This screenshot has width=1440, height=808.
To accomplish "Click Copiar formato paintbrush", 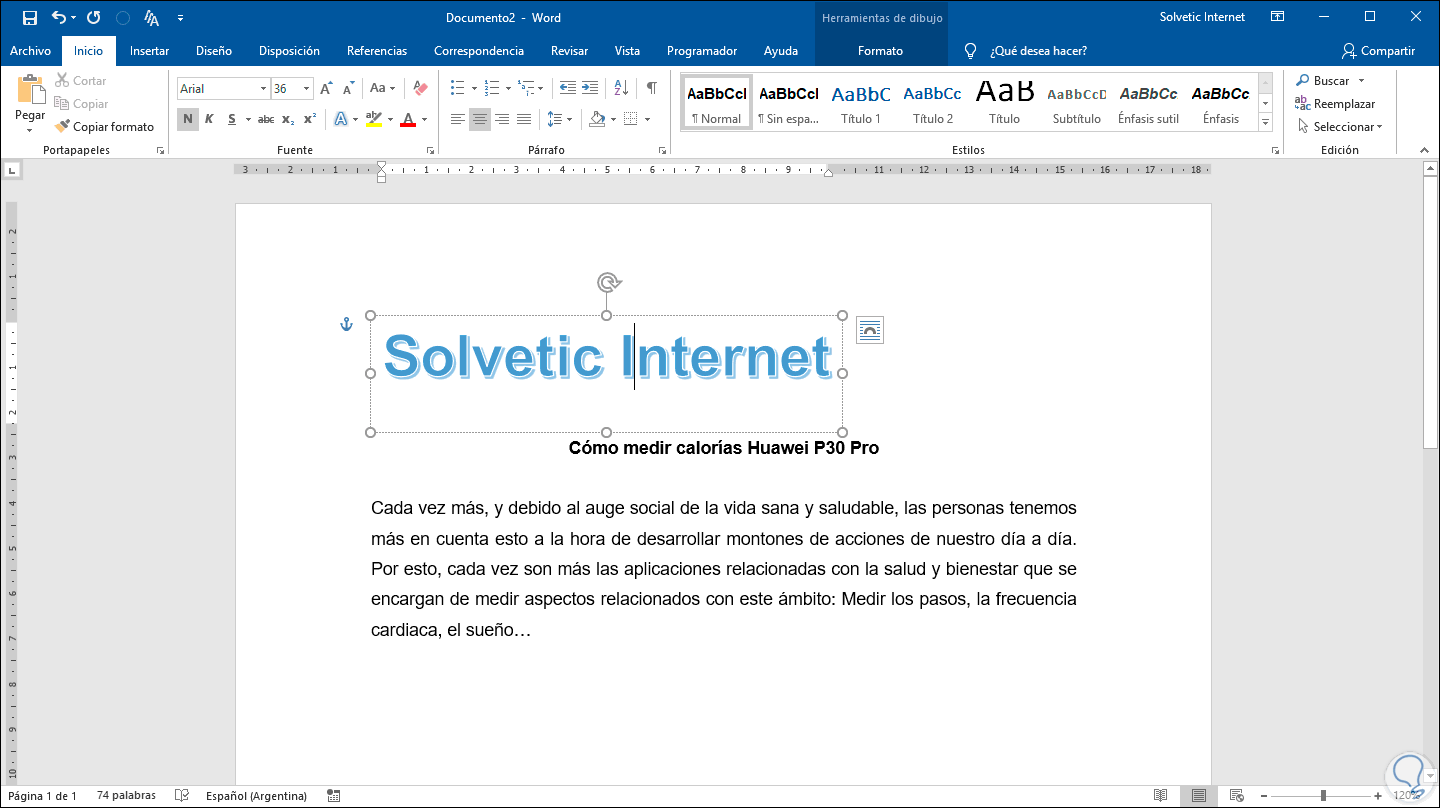I will 105,127.
